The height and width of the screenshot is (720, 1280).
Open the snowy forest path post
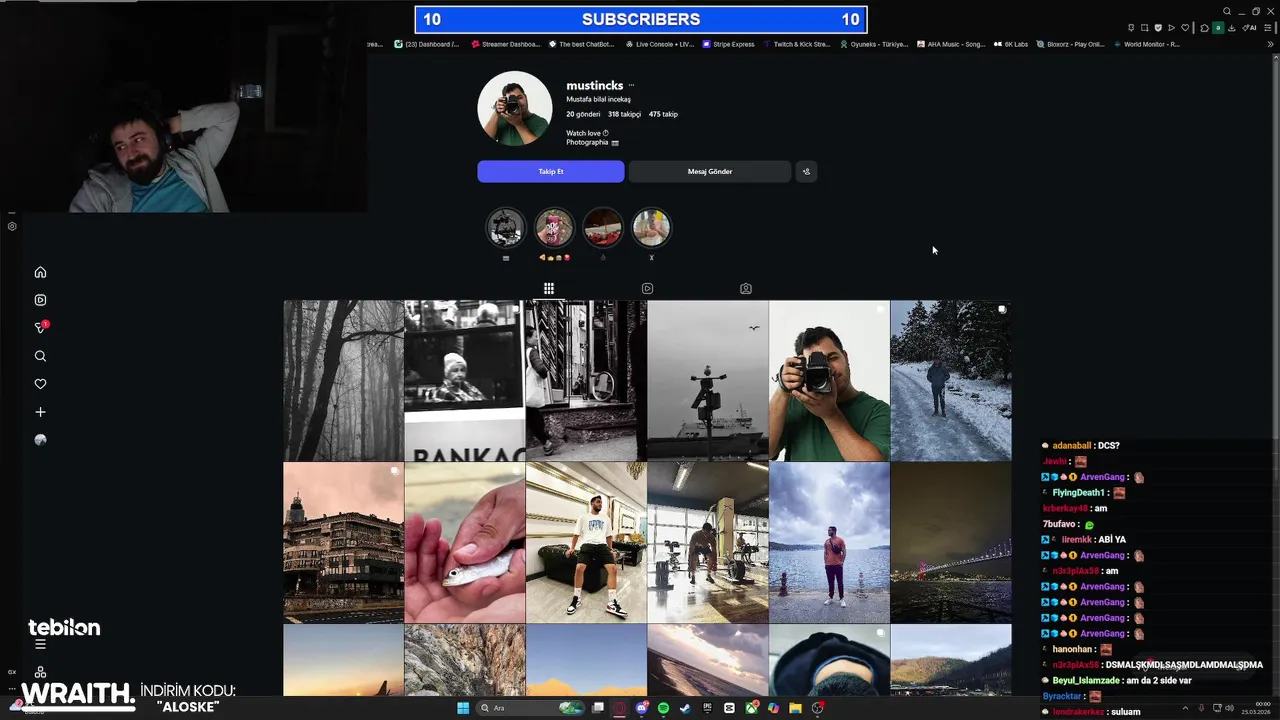tap(951, 381)
